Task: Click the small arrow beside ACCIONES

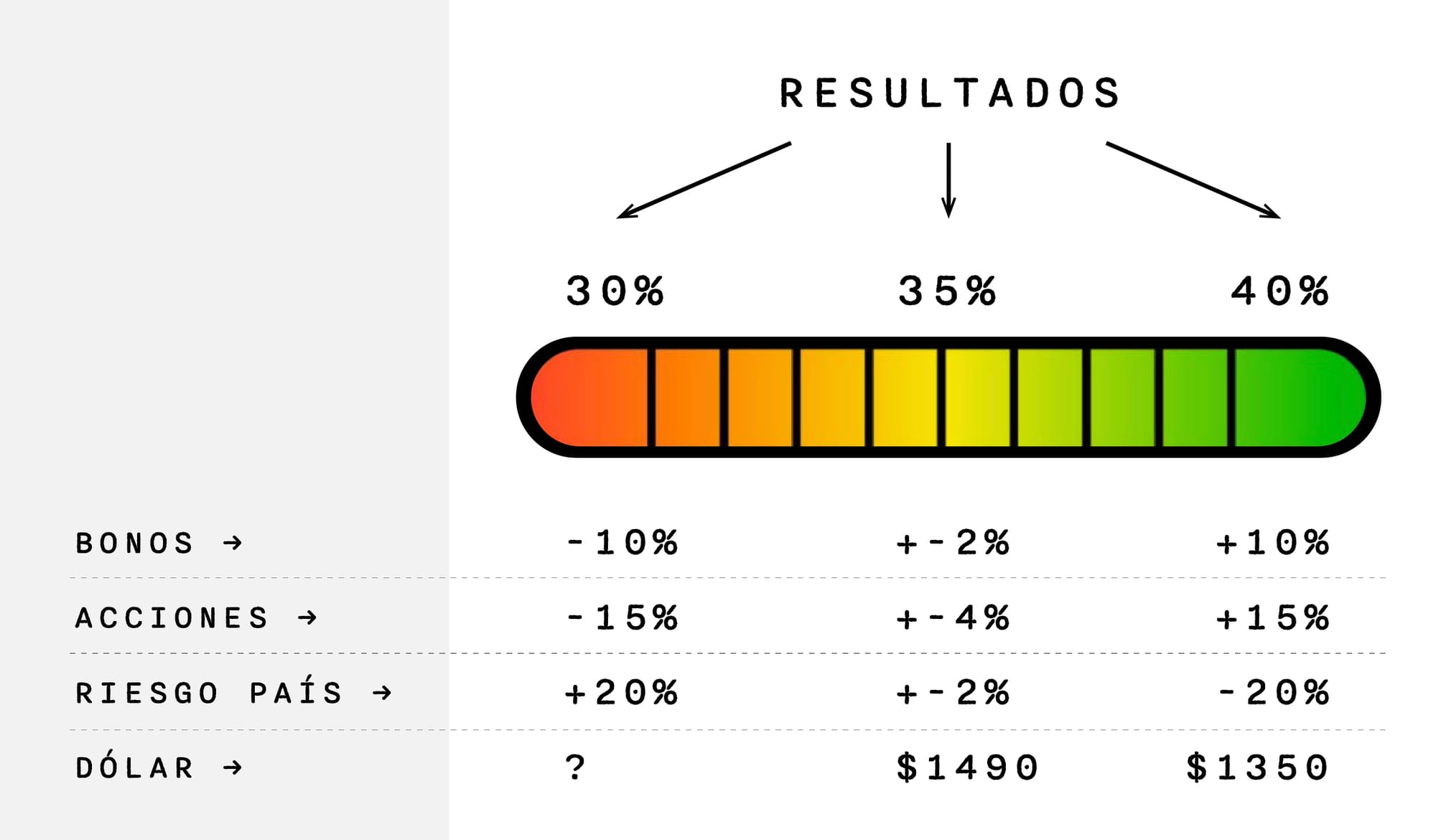Action: click(307, 617)
